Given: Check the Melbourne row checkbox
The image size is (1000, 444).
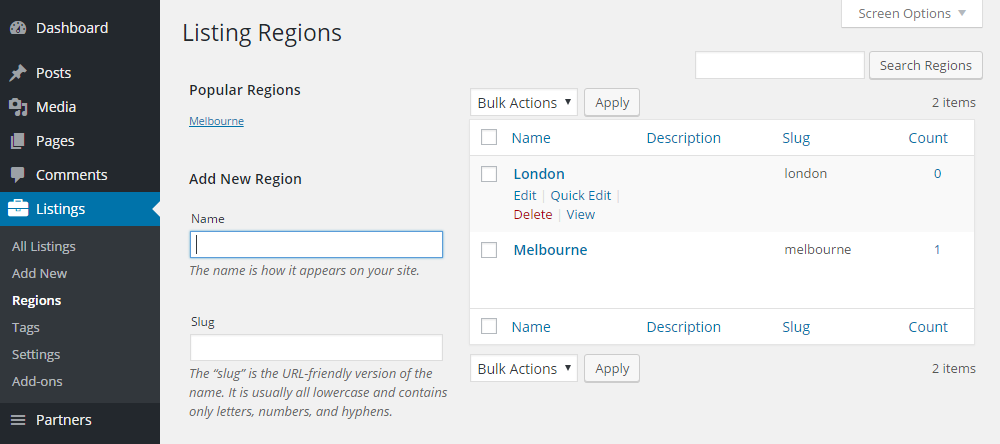Looking at the screenshot, I should (x=489, y=249).
